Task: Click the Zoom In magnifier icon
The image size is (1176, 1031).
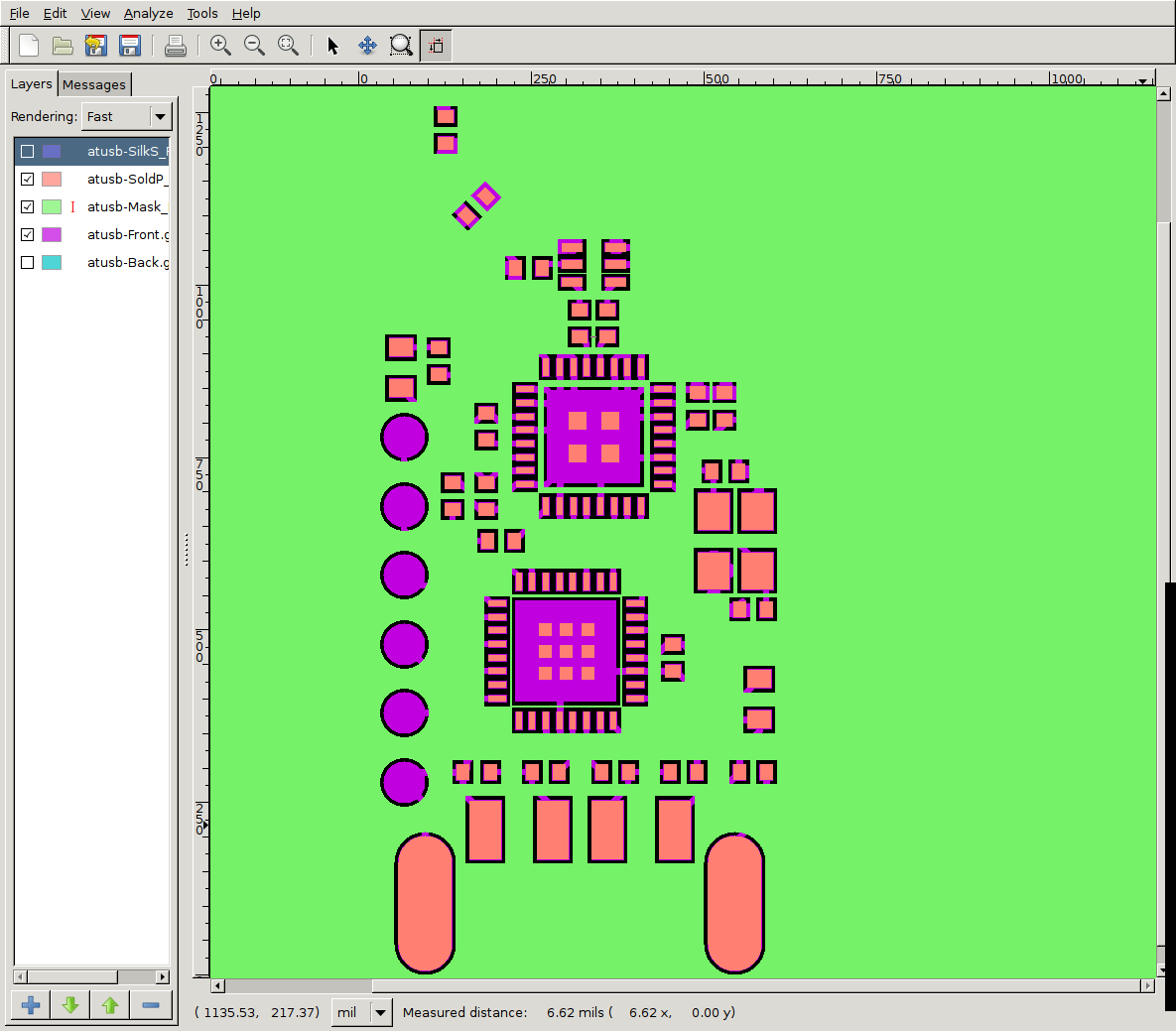Action: click(x=220, y=46)
